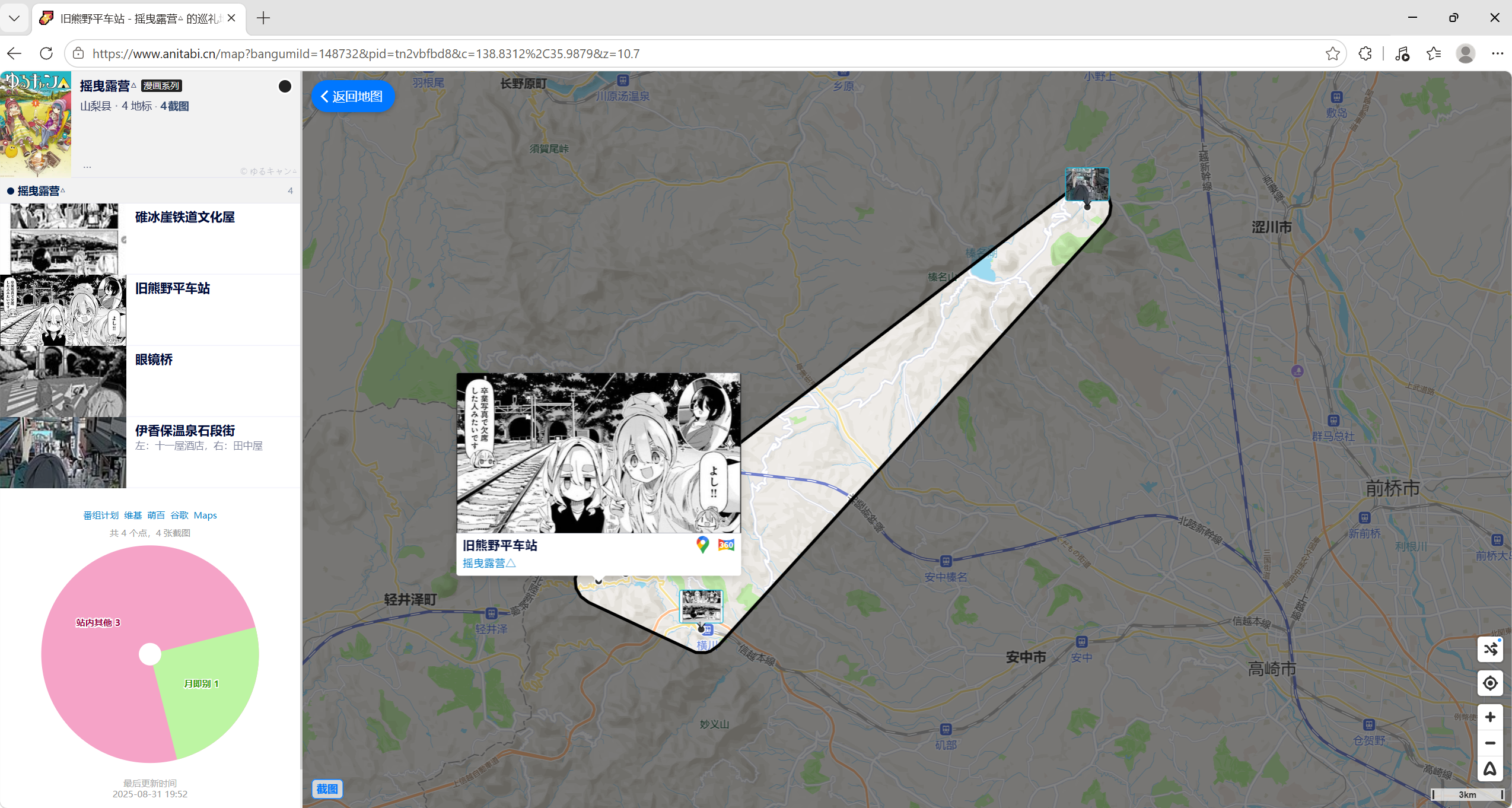Add this page to favorites star
The height and width of the screenshot is (808, 1512).
1333,53
